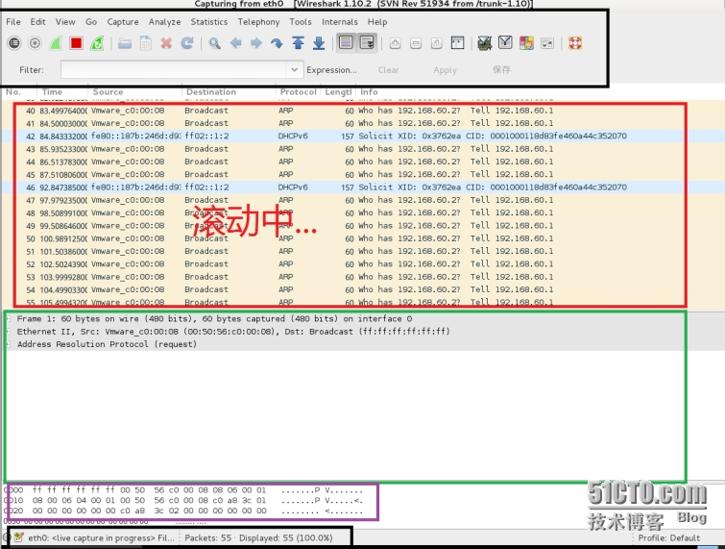
Task: Sort by the No. column header
Action: point(13,92)
